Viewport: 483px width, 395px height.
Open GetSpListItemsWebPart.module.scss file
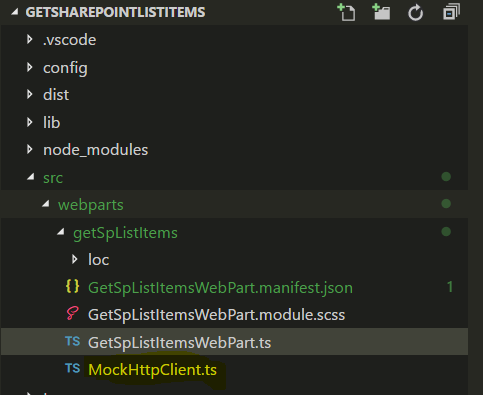tap(216, 315)
